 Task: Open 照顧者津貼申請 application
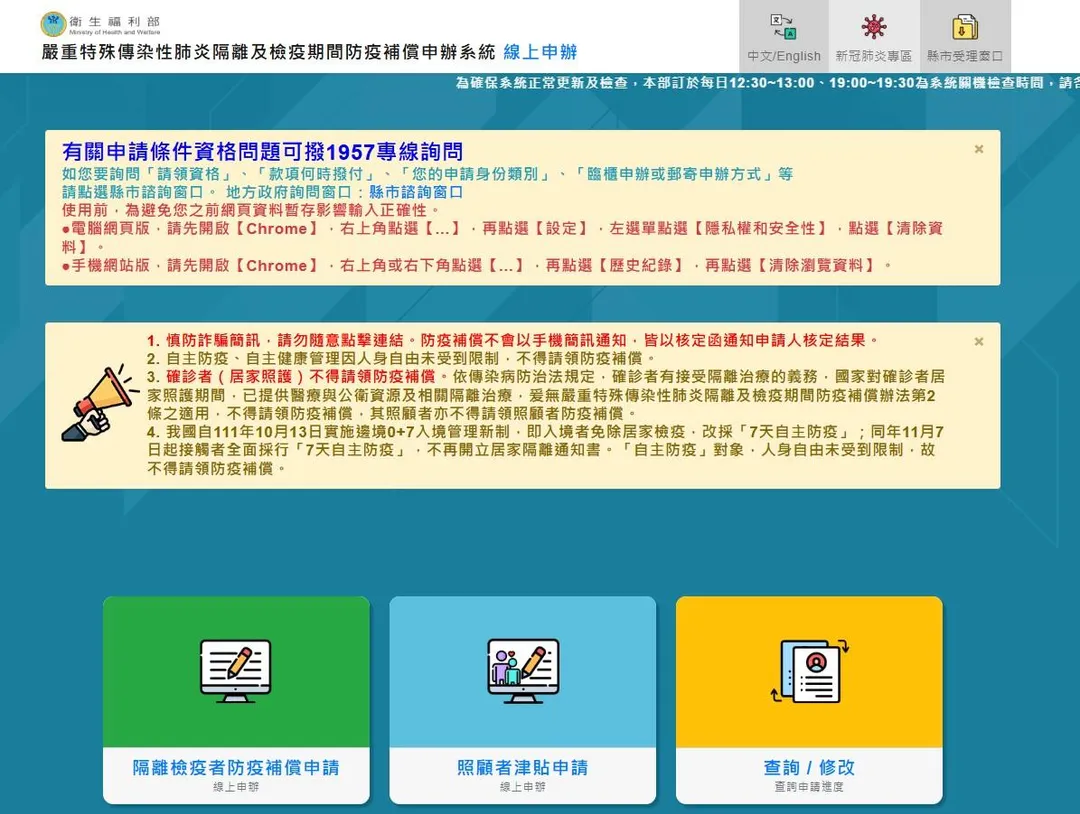click(523, 767)
